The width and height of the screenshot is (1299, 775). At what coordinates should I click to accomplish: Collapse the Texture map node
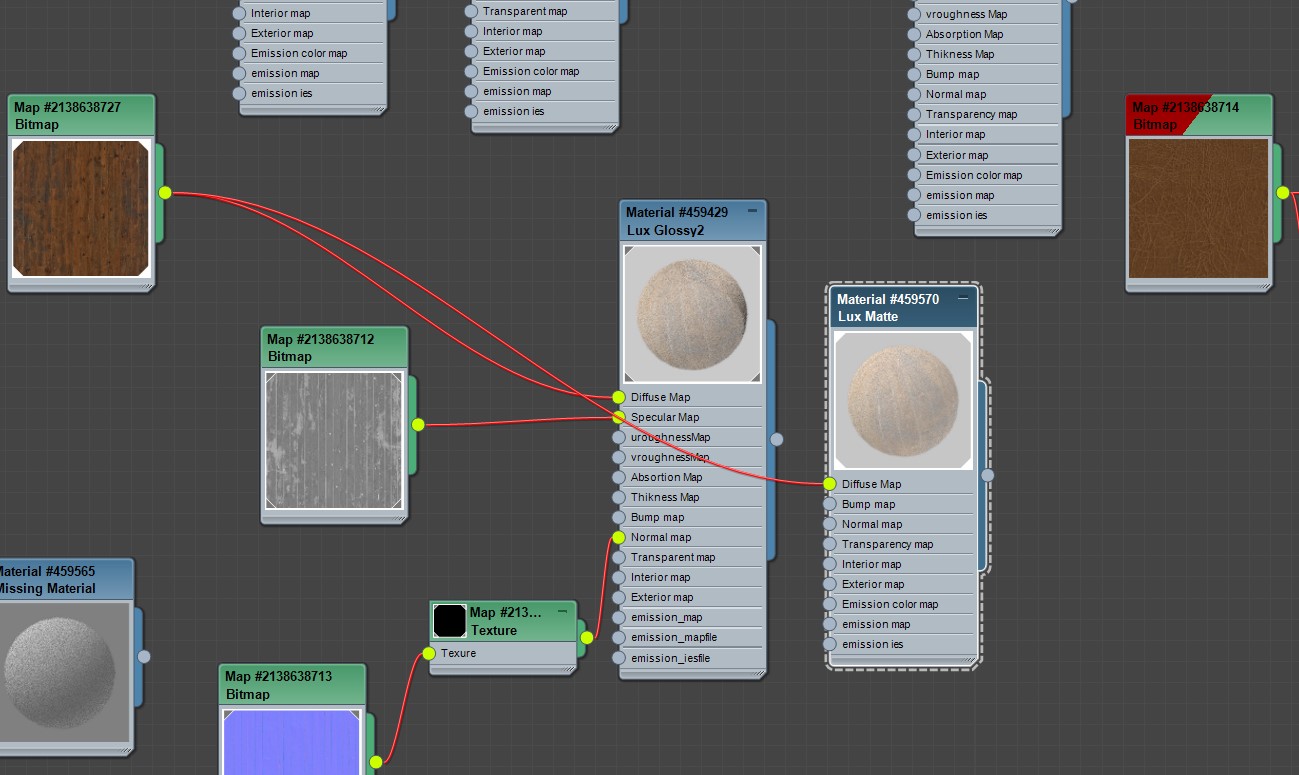562,612
